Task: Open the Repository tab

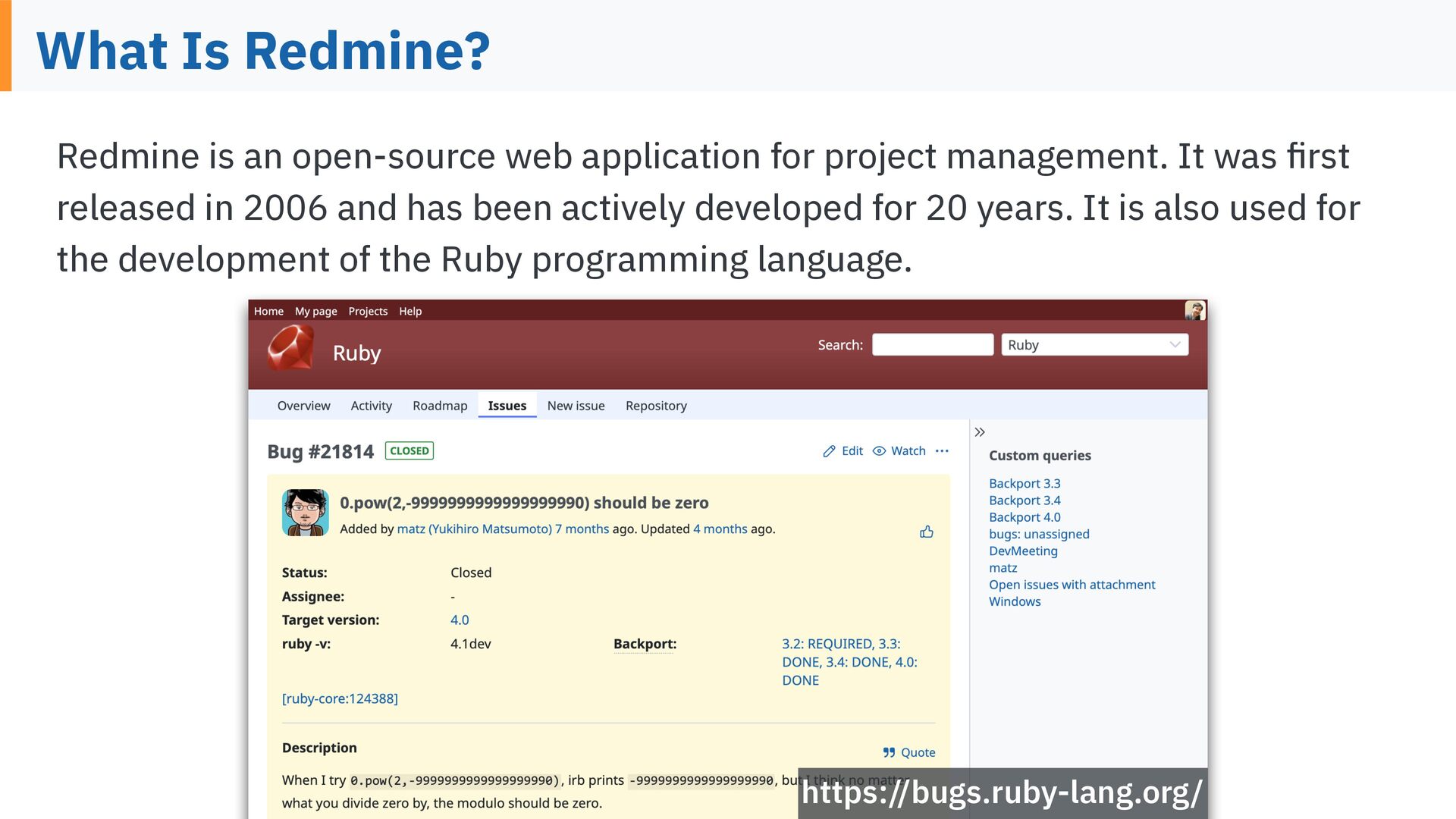Action: [656, 406]
